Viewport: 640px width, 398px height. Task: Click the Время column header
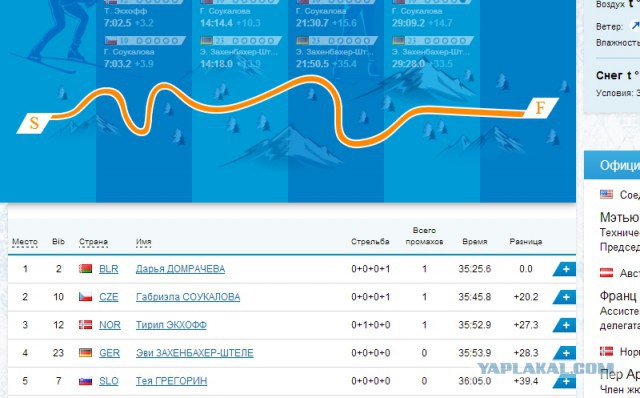click(475, 242)
